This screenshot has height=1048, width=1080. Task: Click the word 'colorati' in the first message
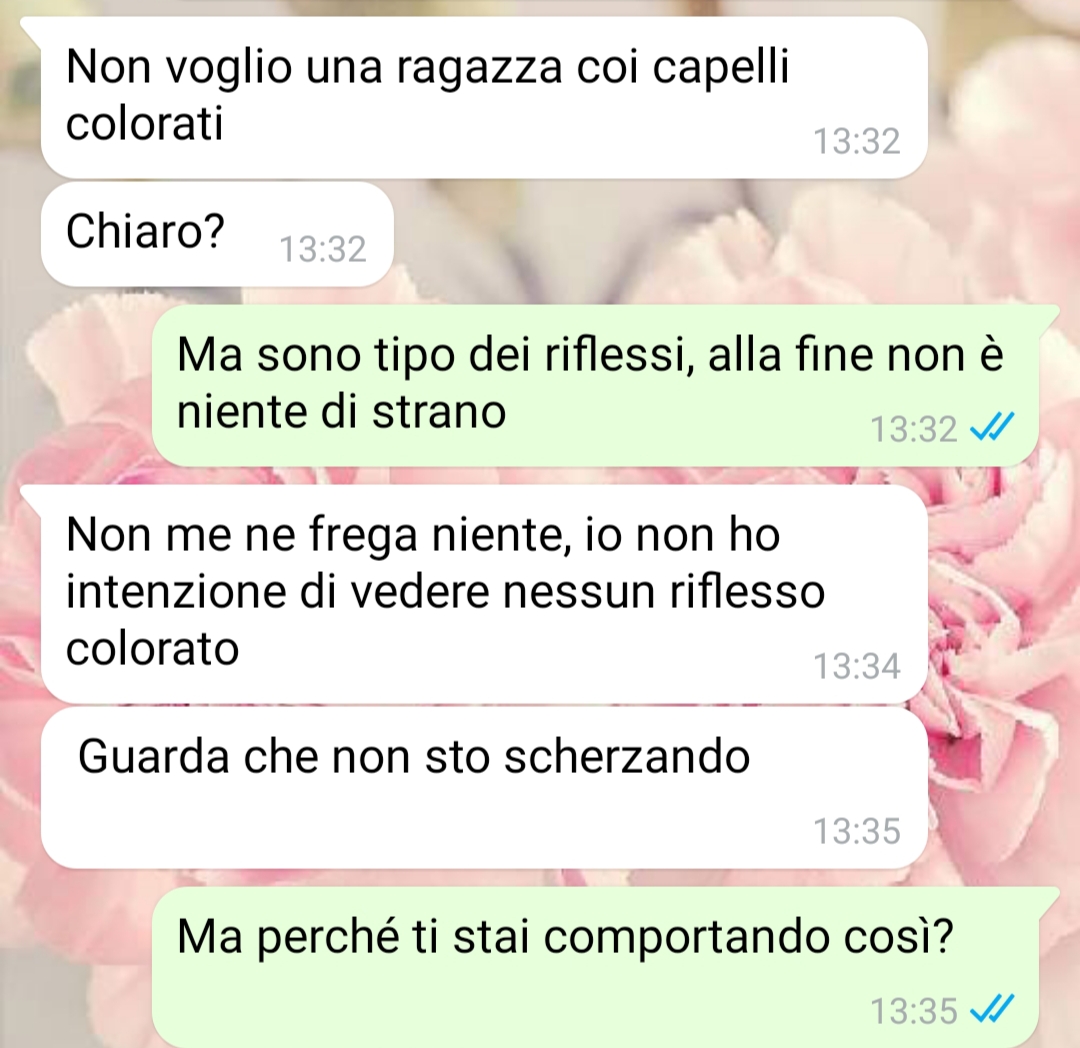coord(145,124)
